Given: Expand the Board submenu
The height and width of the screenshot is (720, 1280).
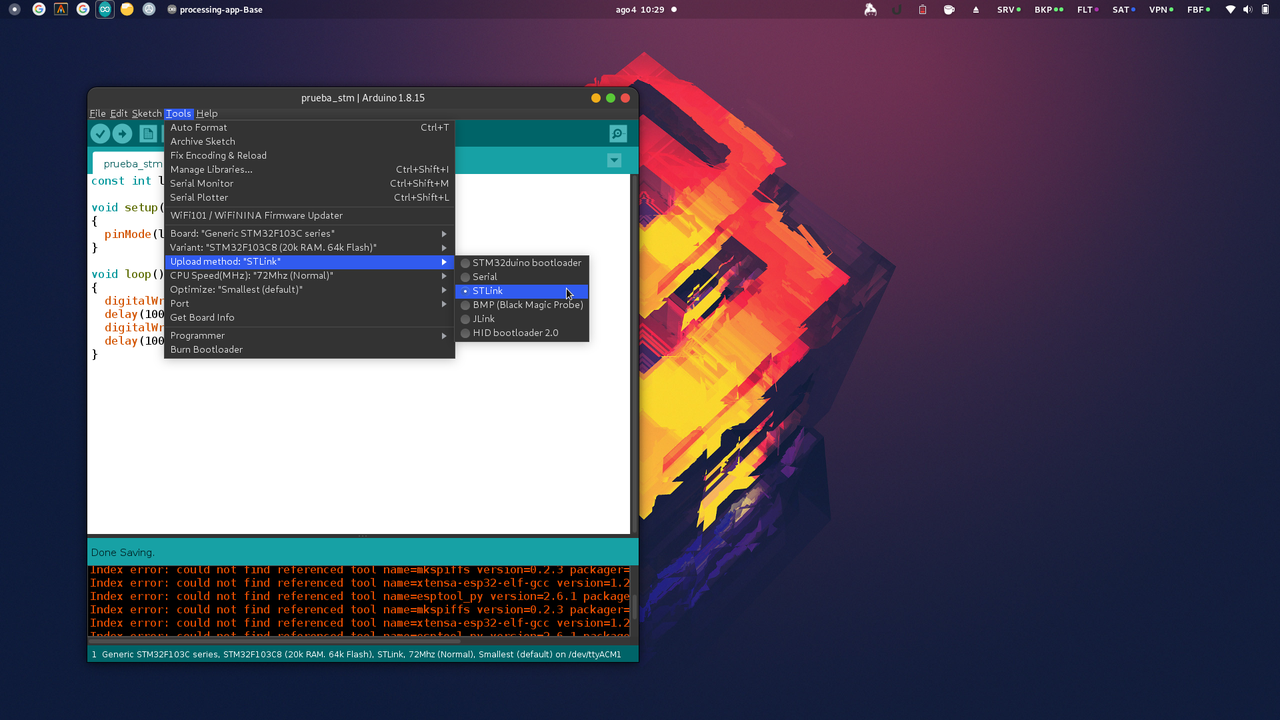Looking at the screenshot, I should coord(309,234).
